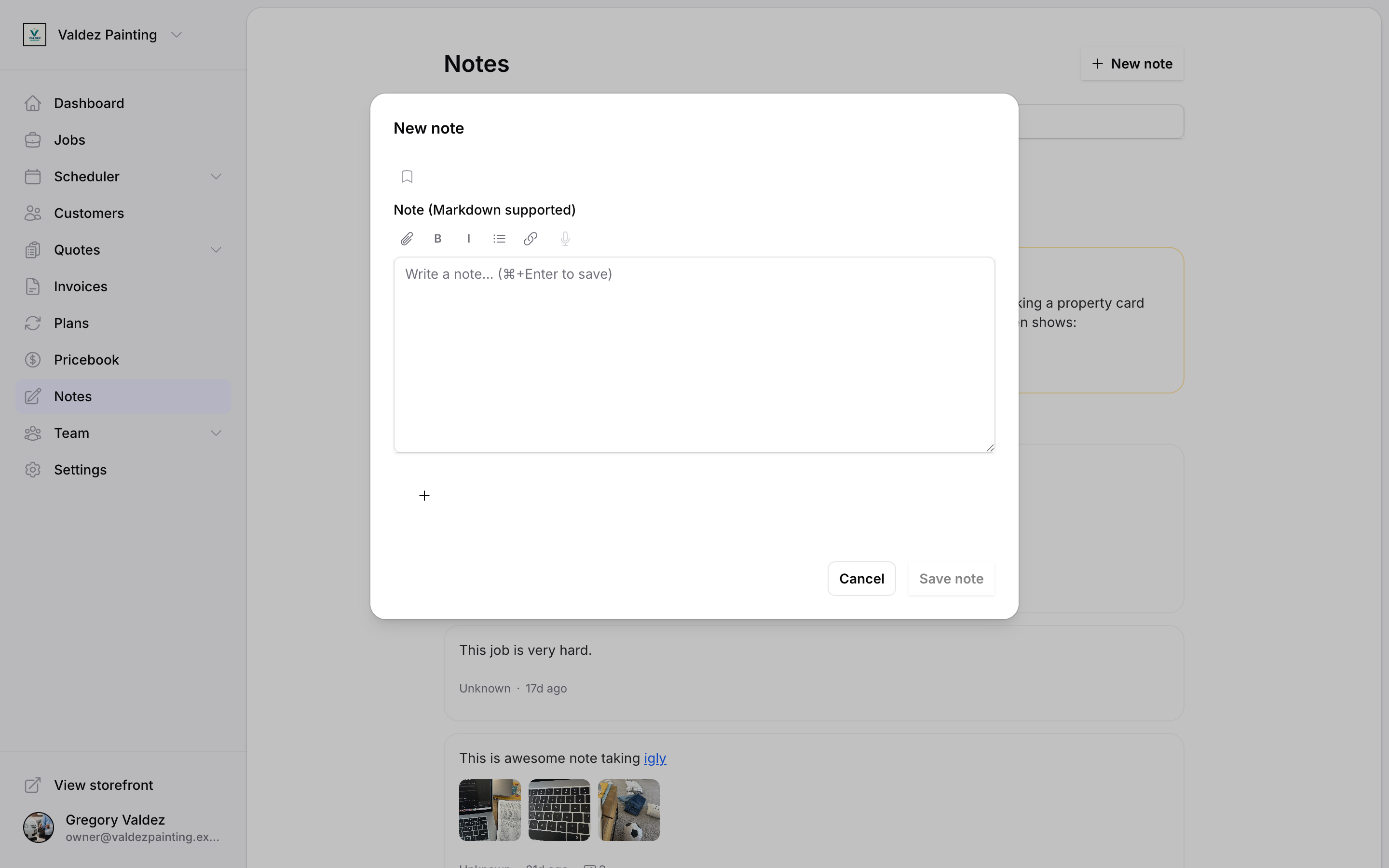Click the 'Note (Markdown supported)' label
This screenshot has width=1389, height=868.
pos(484,210)
